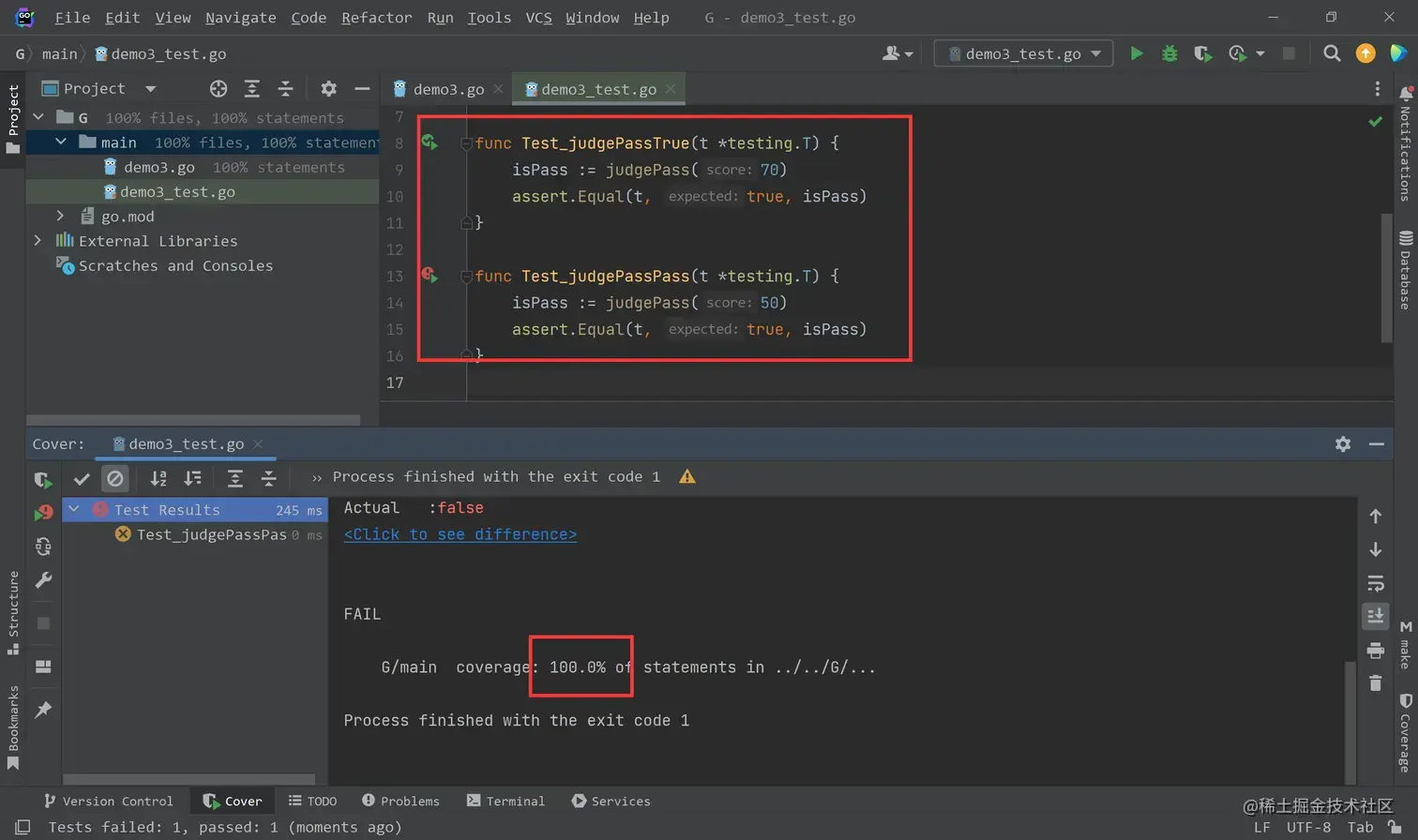Rerun tests with coverage in Cover panel

(x=43, y=479)
